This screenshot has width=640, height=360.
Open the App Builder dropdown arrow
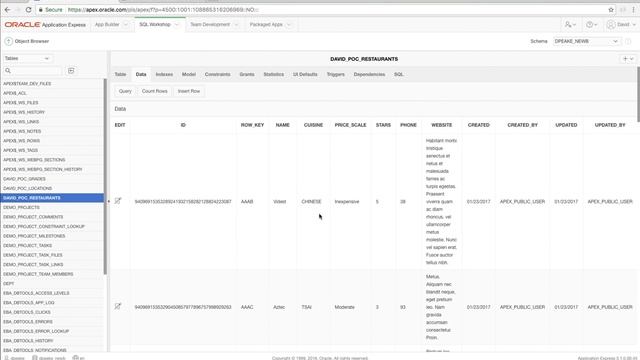click(126, 24)
